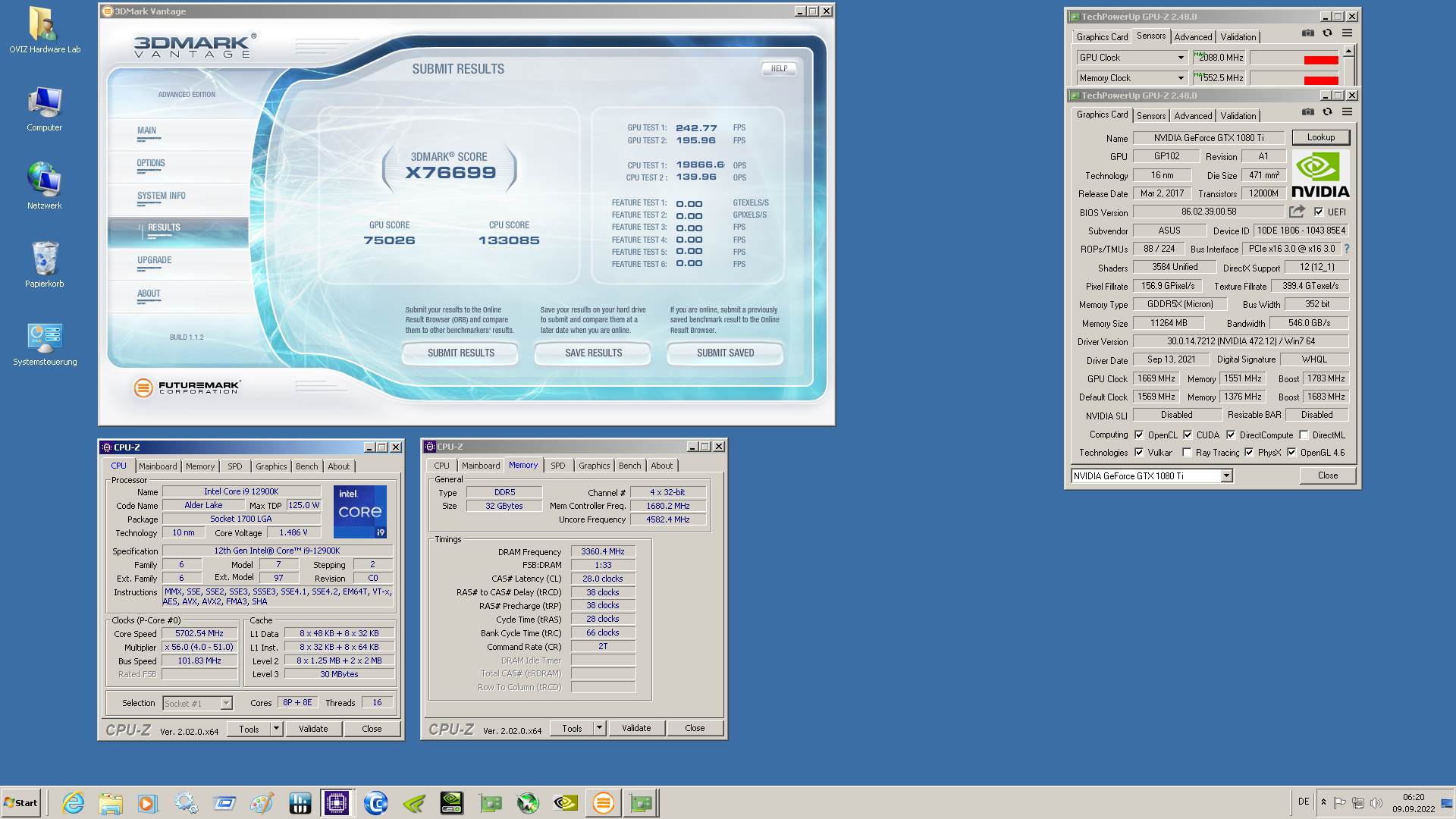Click the network icon in system tray
1456x819 pixels.
[1357, 803]
